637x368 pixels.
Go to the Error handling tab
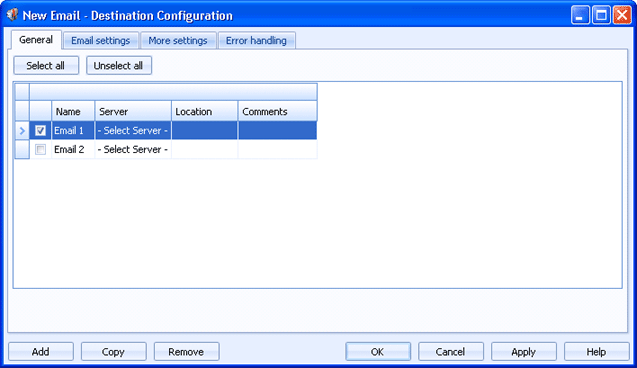point(256,41)
